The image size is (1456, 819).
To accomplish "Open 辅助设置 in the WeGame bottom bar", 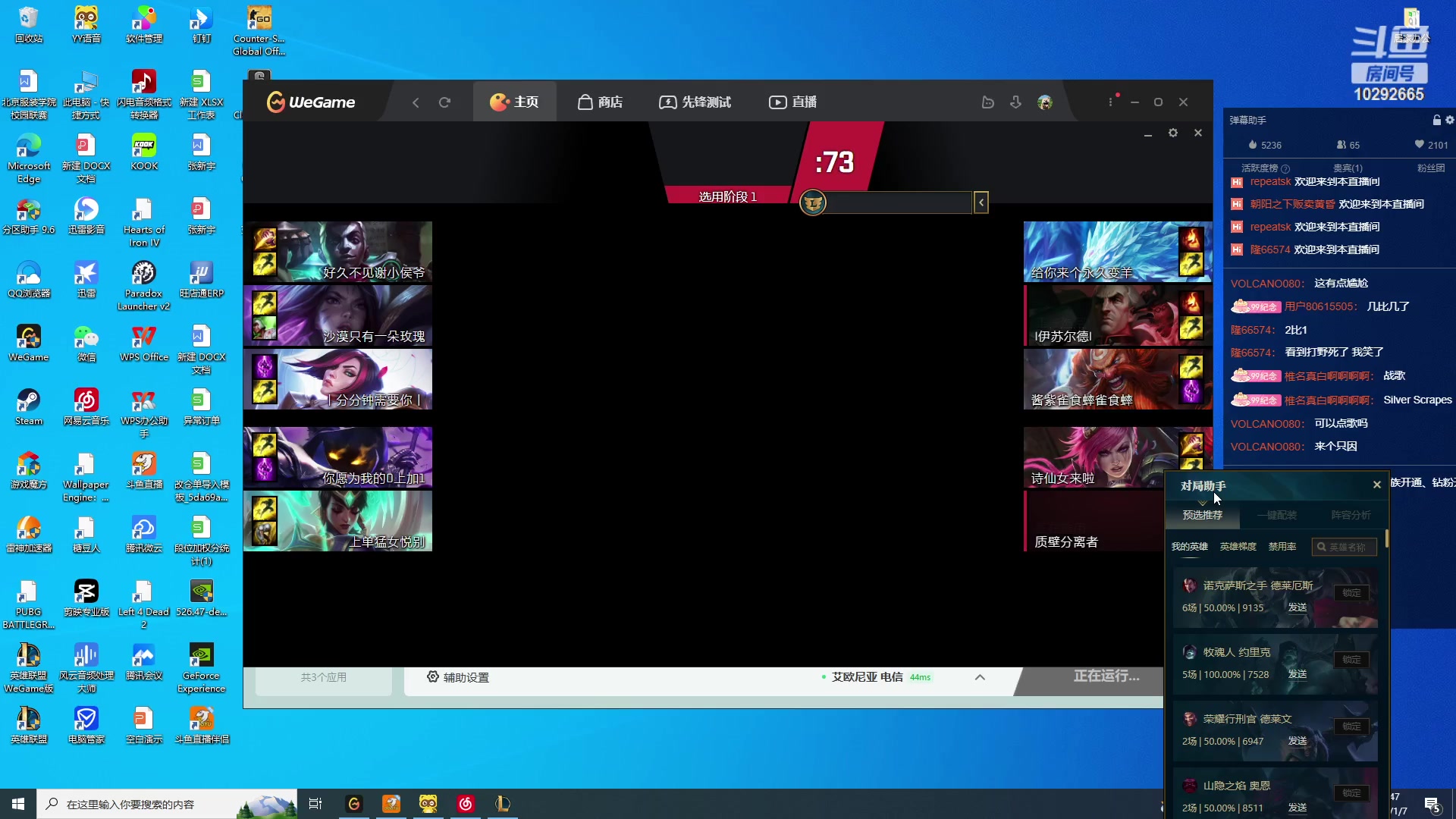I will (458, 677).
